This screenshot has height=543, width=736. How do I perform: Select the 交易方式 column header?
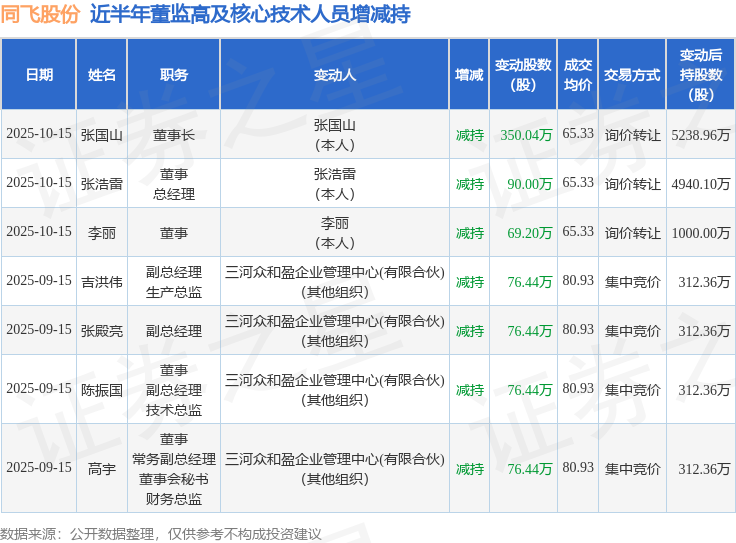(632, 75)
